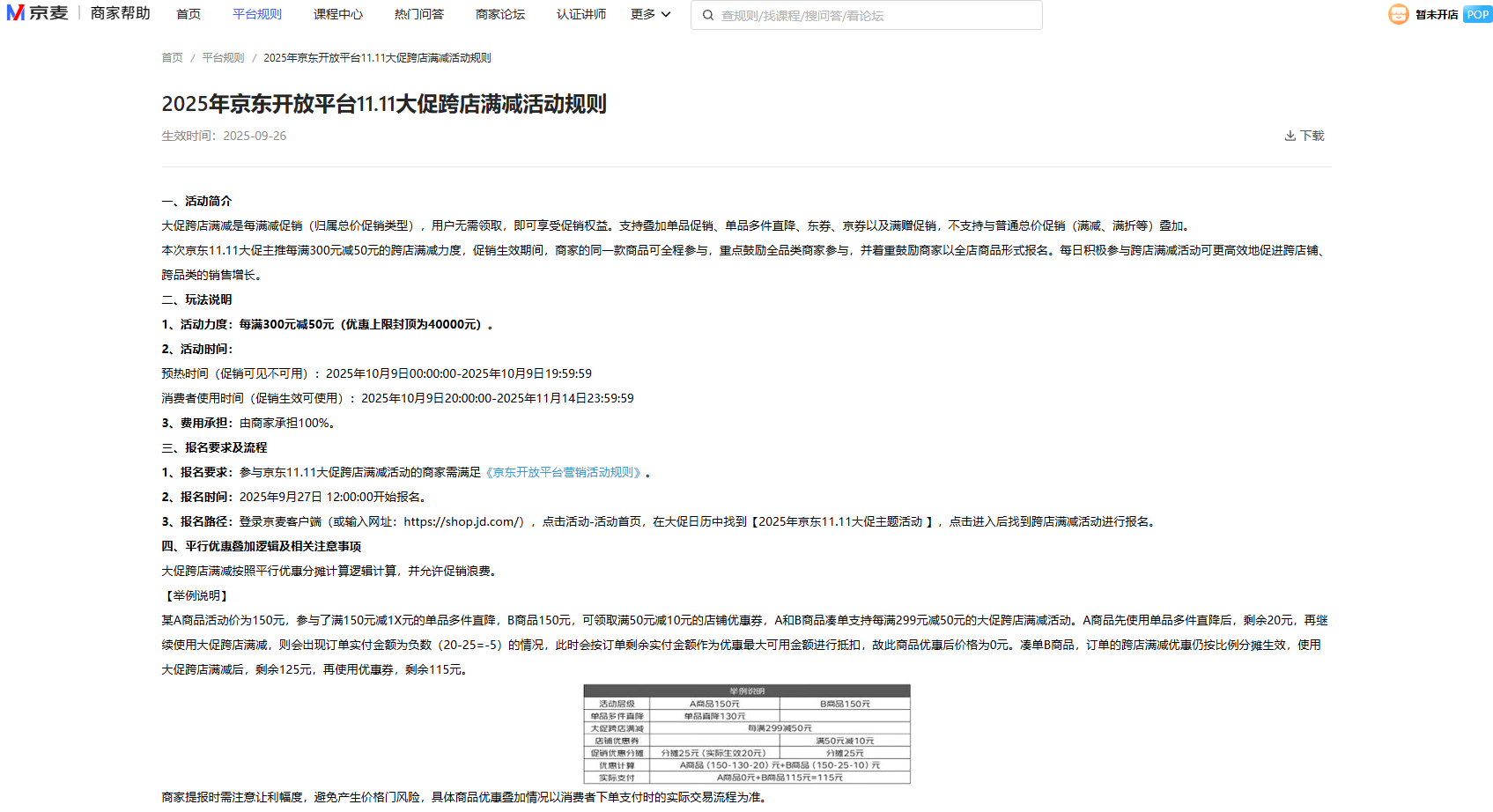Click the 费用承担 line
This screenshot has width=1493, height=812.
click(248, 423)
